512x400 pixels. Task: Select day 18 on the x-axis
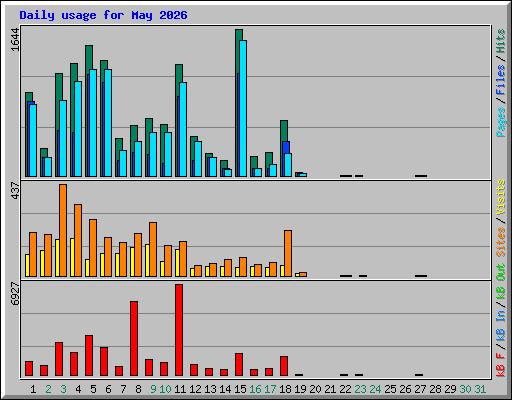(x=285, y=389)
